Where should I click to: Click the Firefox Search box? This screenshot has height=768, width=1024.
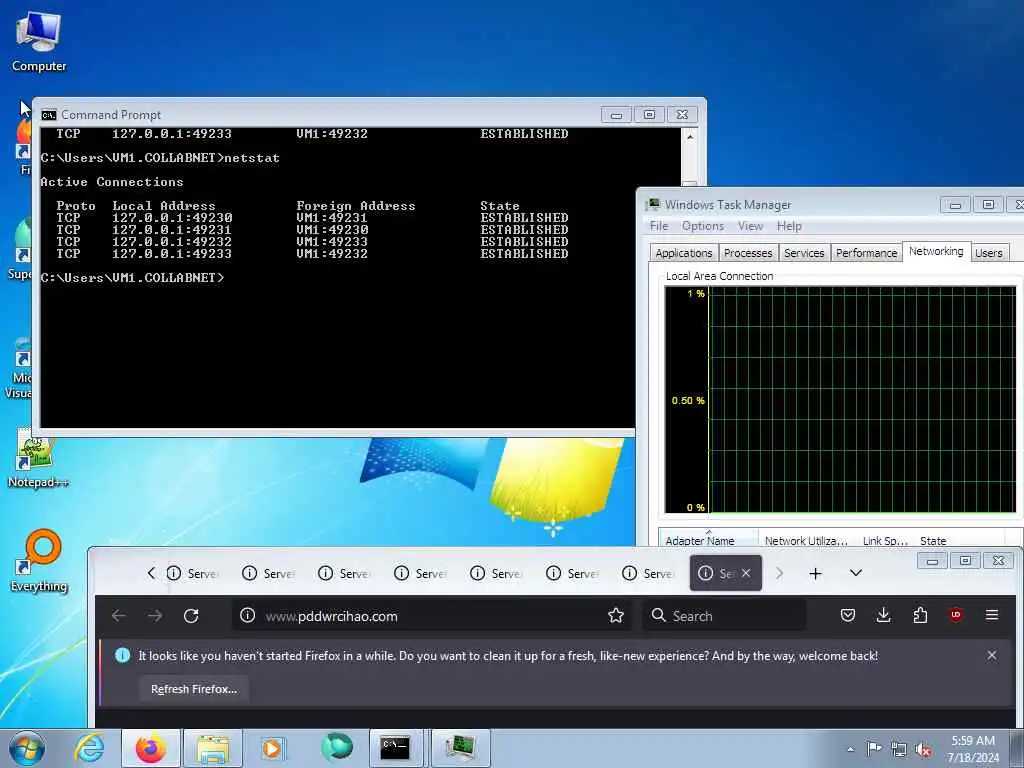point(724,615)
